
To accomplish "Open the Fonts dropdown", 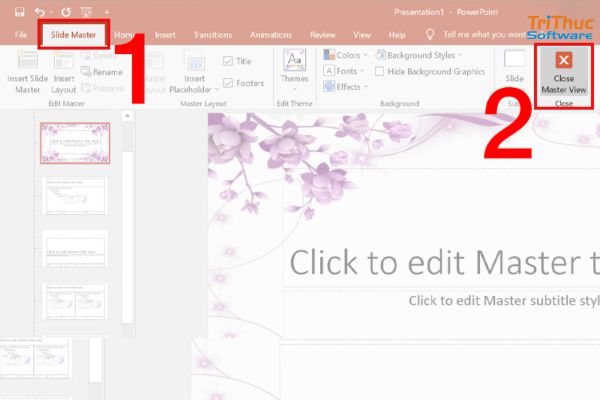I will [x=344, y=71].
